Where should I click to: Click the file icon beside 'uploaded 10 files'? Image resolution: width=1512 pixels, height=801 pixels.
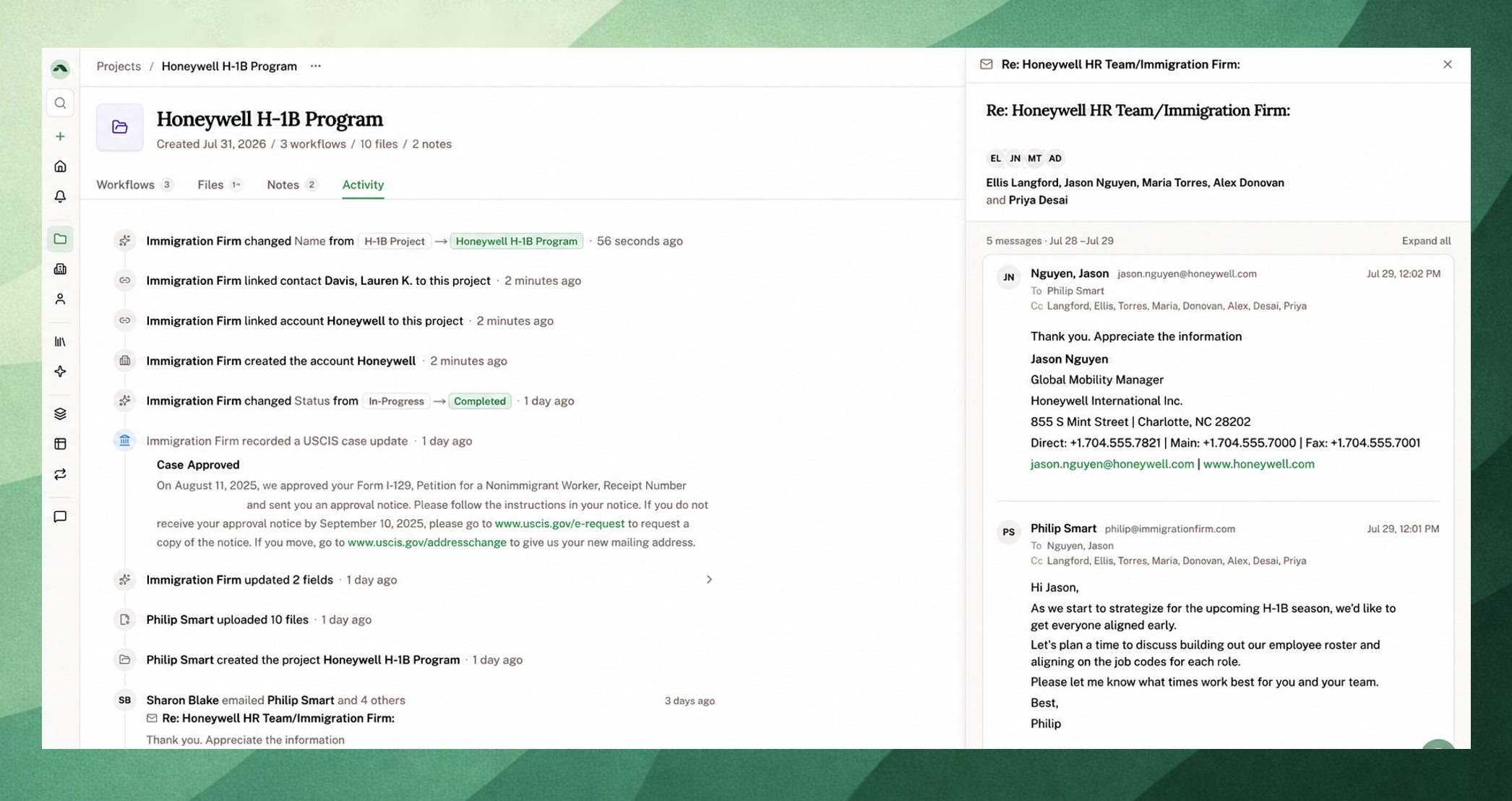125,620
